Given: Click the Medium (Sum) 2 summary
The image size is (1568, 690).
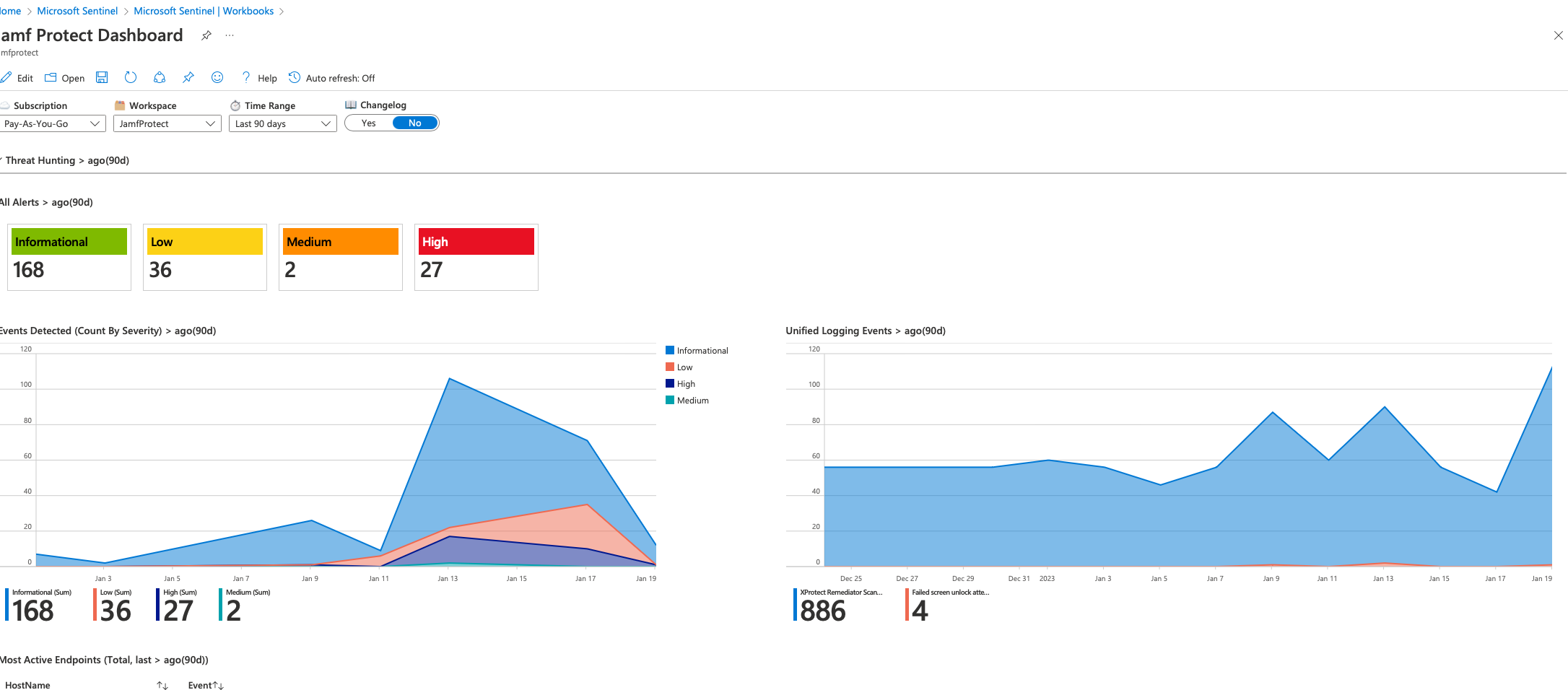Looking at the screenshot, I should (x=245, y=605).
